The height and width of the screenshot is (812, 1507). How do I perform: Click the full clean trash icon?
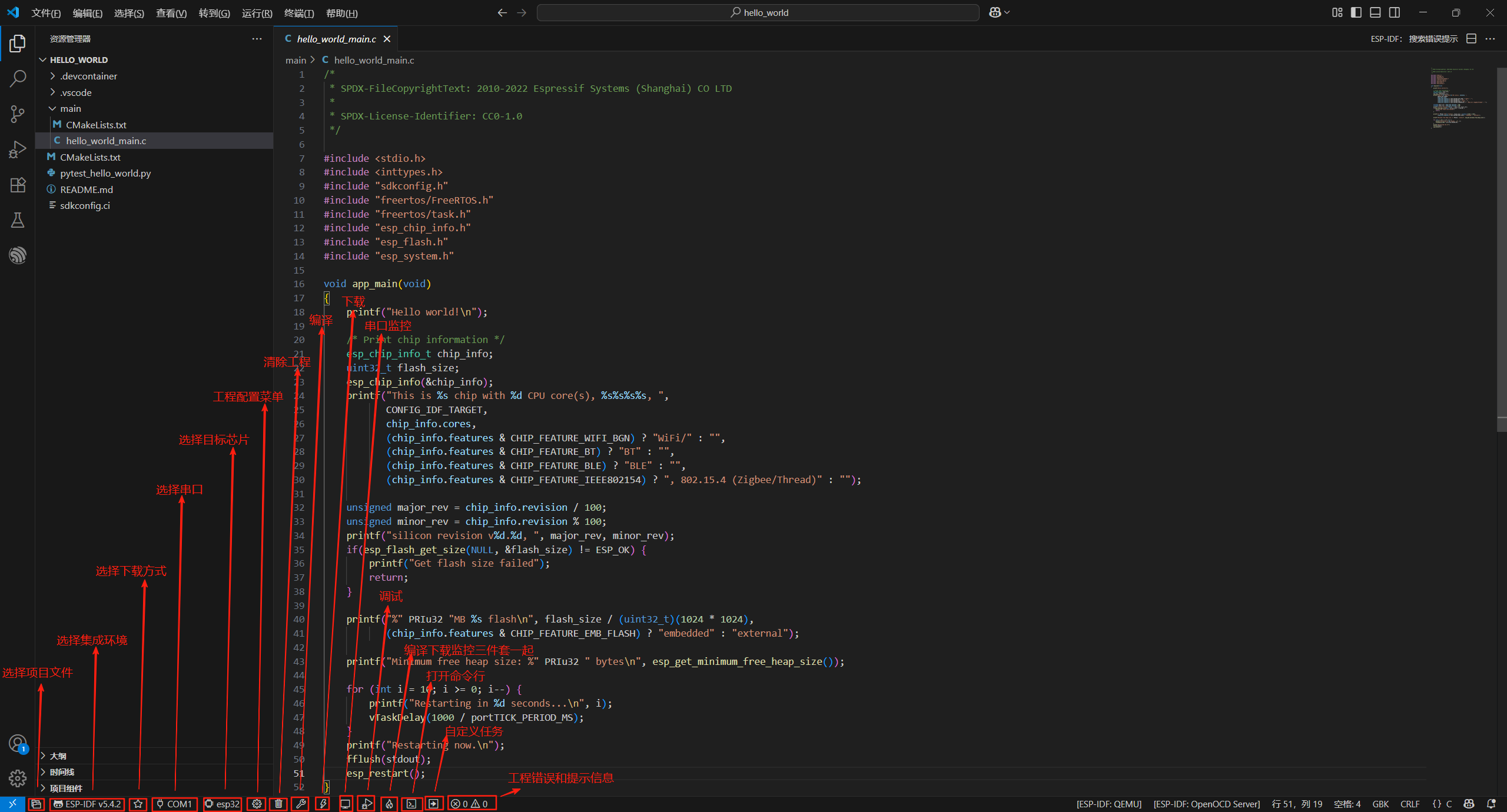(x=278, y=804)
